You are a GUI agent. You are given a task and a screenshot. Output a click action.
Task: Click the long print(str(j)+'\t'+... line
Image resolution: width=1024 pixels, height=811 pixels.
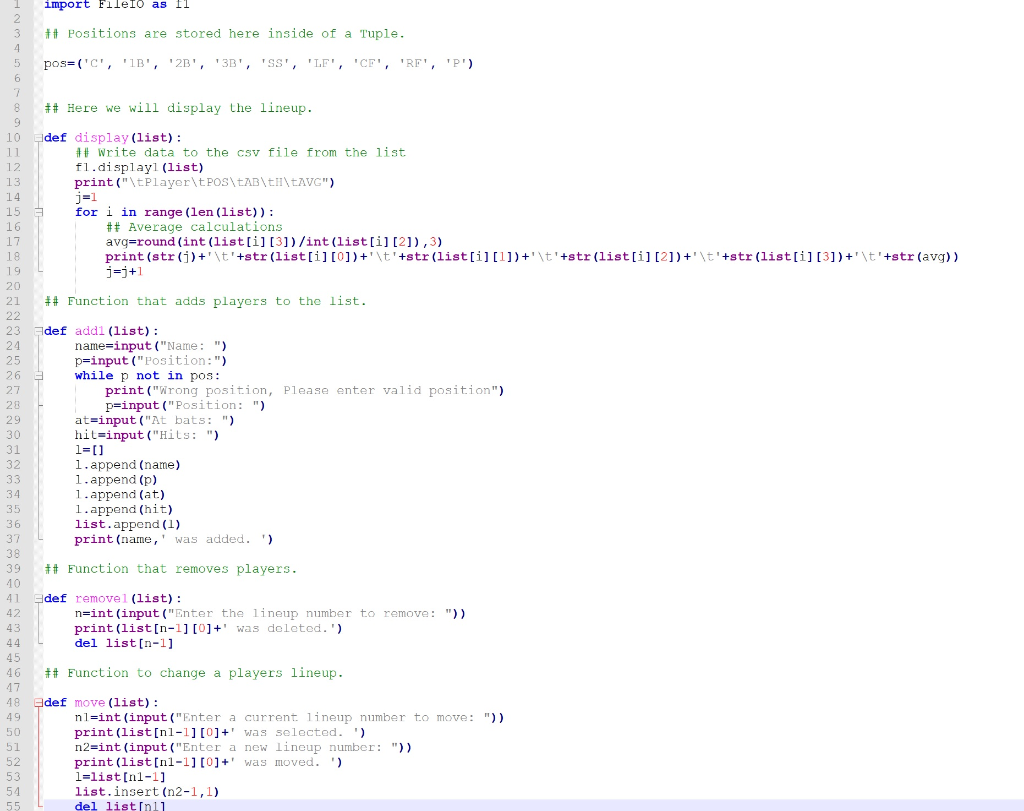click(532, 257)
